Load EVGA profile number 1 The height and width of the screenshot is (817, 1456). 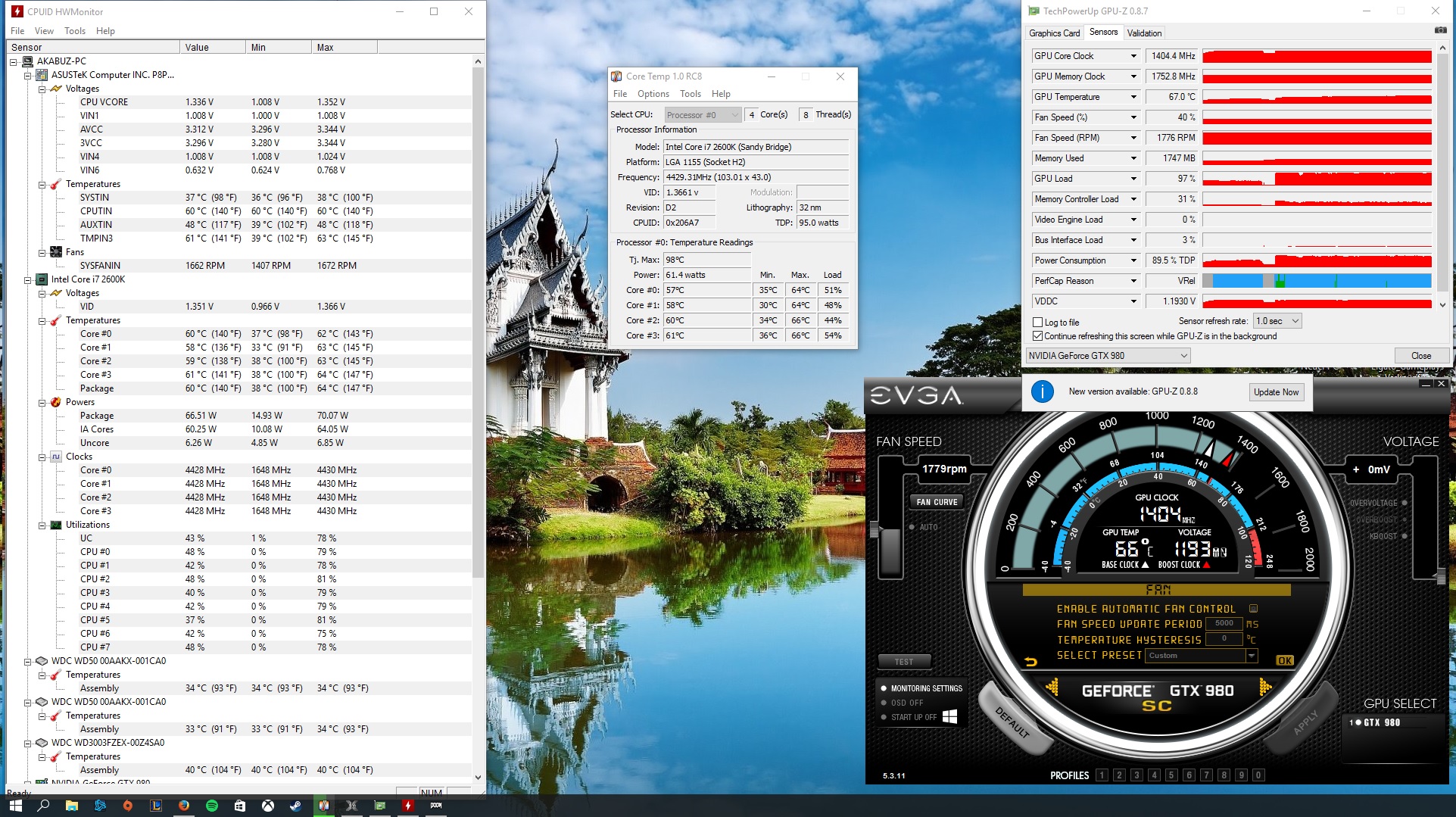point(1102,775)
